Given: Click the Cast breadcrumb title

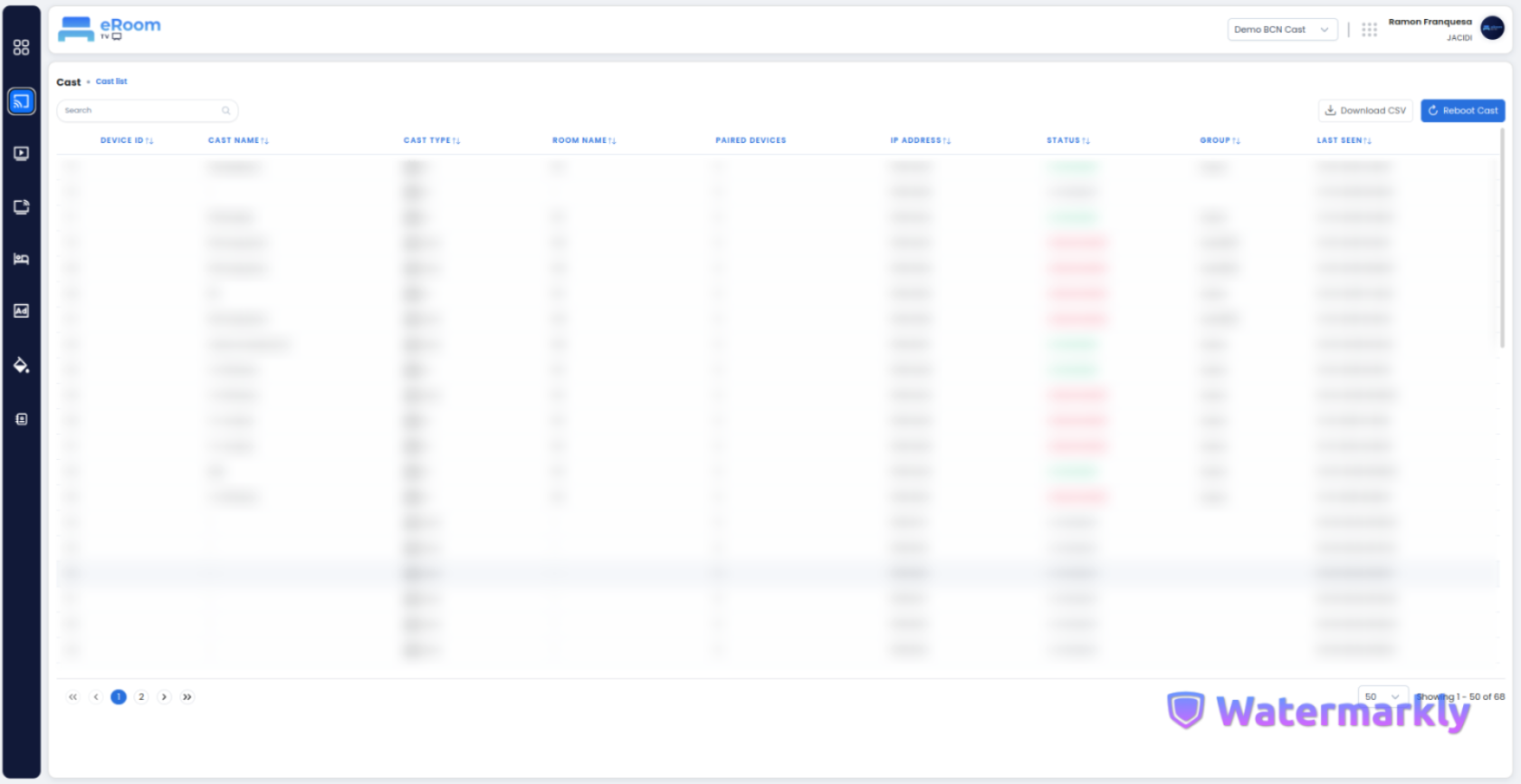Looking at the screenshot, I should [x=69, y=82].
